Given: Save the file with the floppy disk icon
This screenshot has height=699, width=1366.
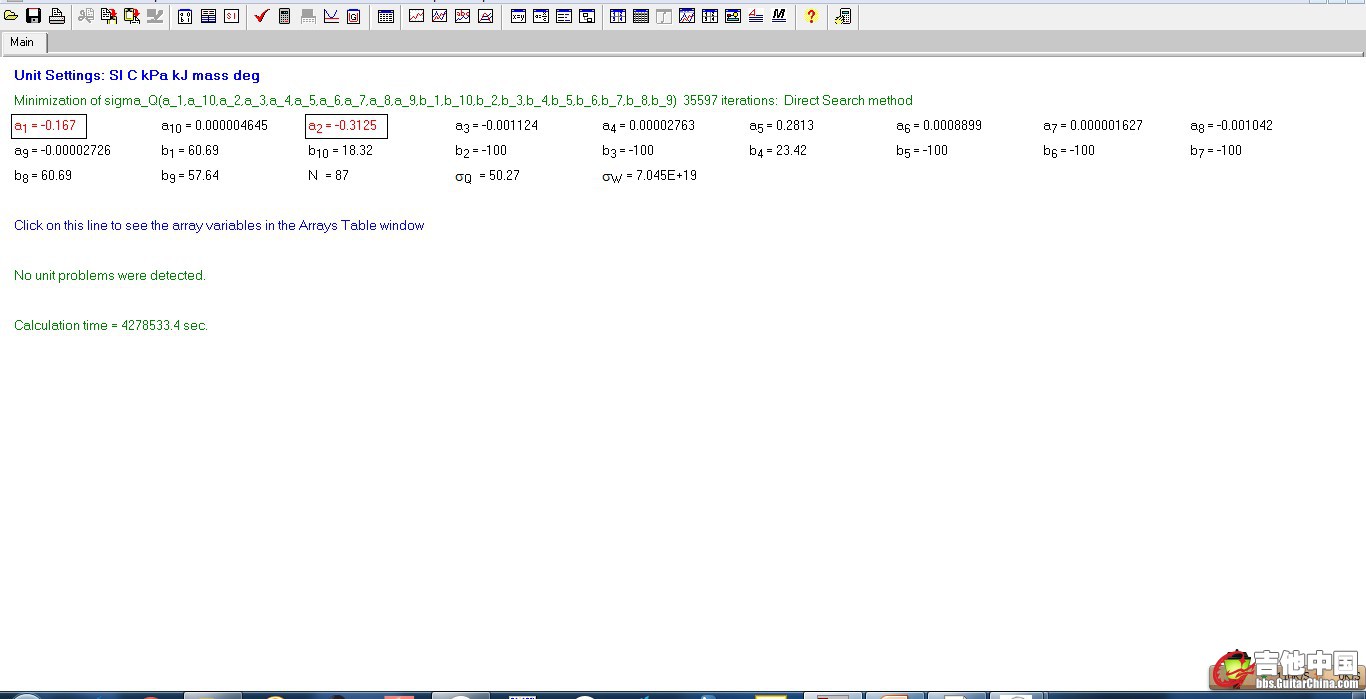Looking at the screenshot, I should point(33,16).
